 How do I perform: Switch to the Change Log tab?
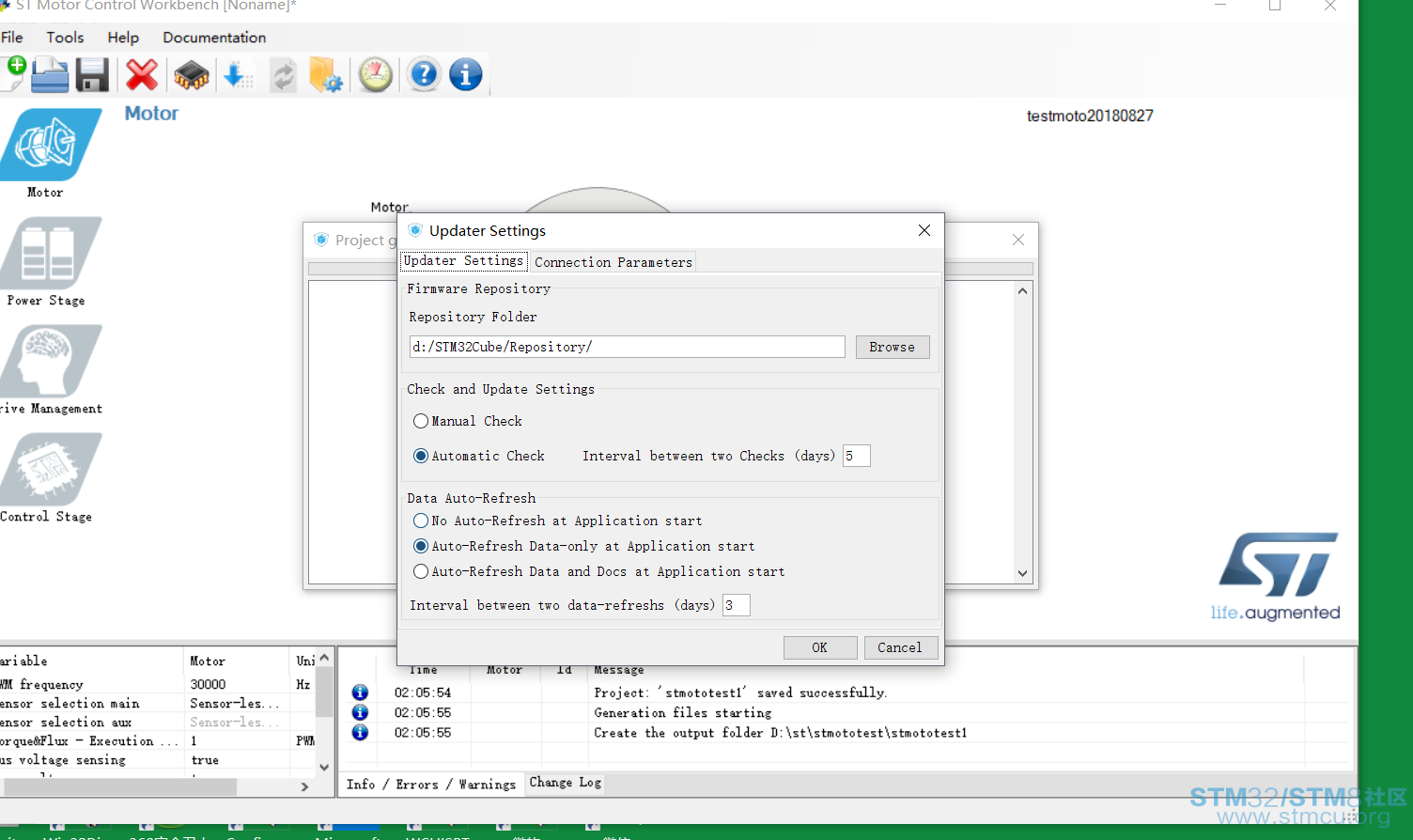566,783
